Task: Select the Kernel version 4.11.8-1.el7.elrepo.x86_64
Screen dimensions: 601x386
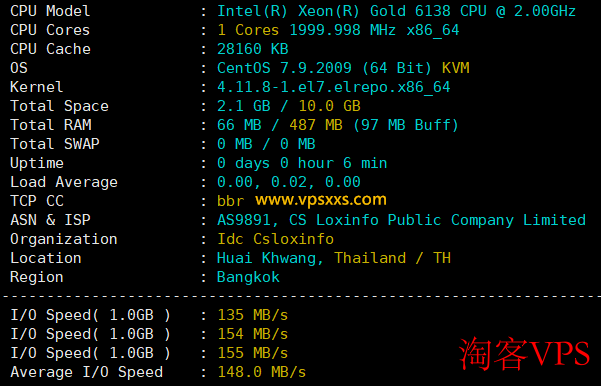Action: click(333, 87)
